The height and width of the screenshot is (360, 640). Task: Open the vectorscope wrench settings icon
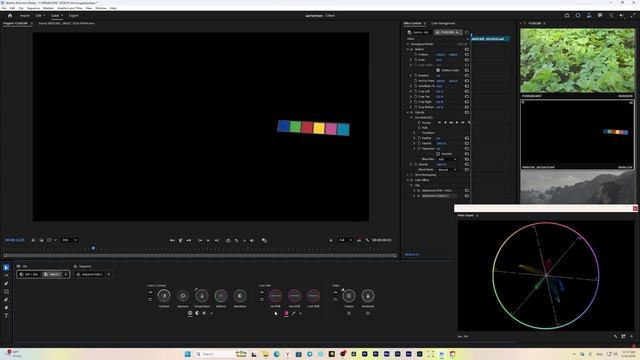(x=615, y=336)
